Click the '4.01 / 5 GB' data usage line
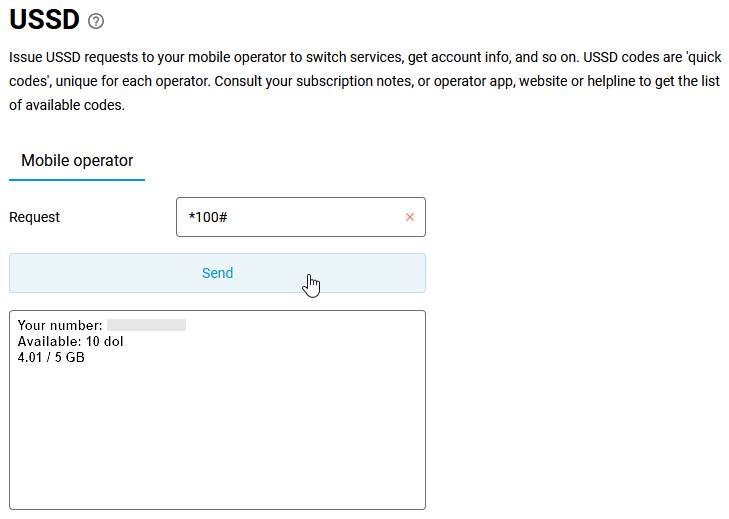 point(51,357)
